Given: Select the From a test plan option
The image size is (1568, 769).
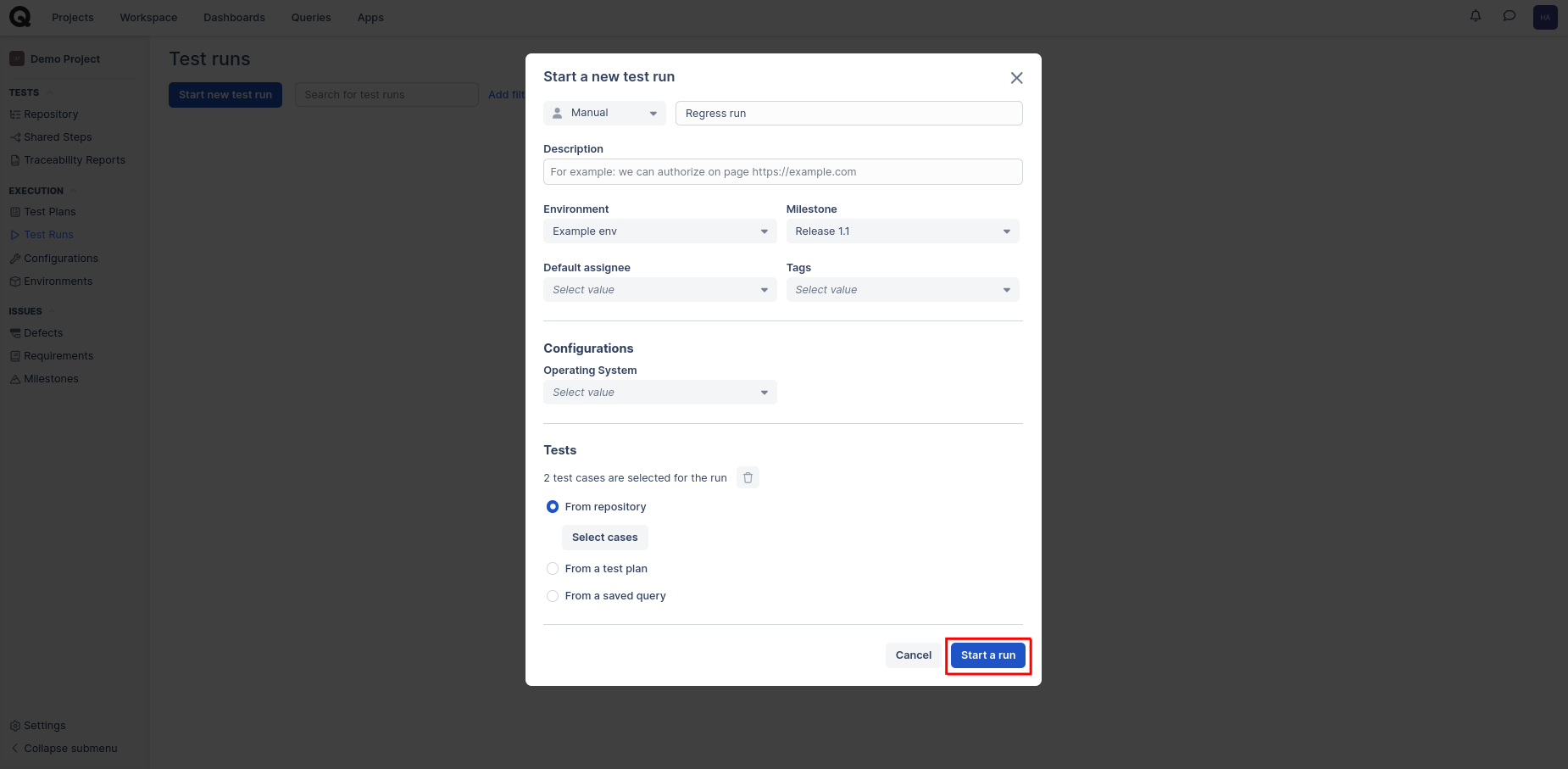Looking at the screenshot, I should pos(553,569).
